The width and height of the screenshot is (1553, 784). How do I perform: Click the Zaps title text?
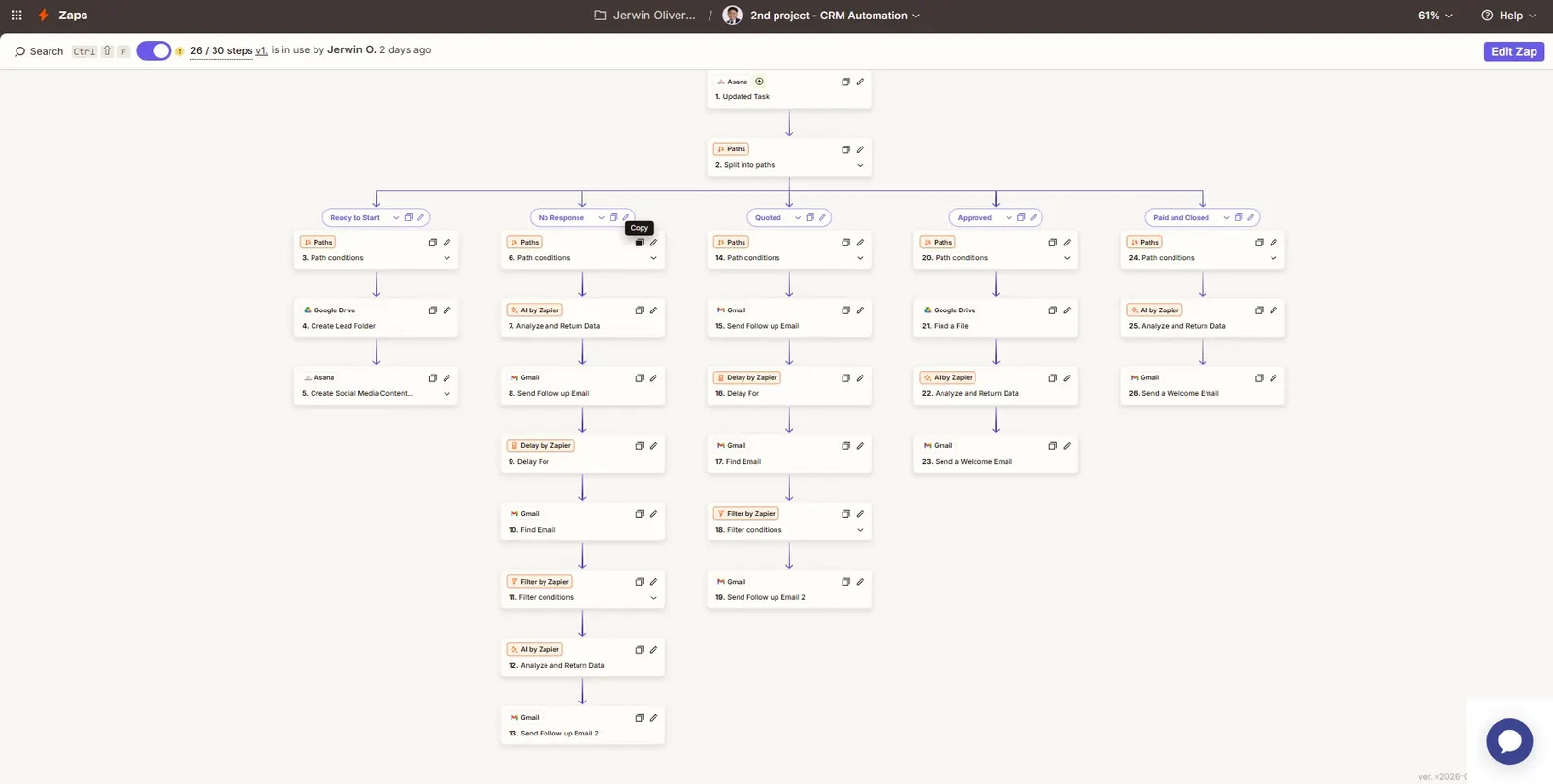tap(73, 16)
